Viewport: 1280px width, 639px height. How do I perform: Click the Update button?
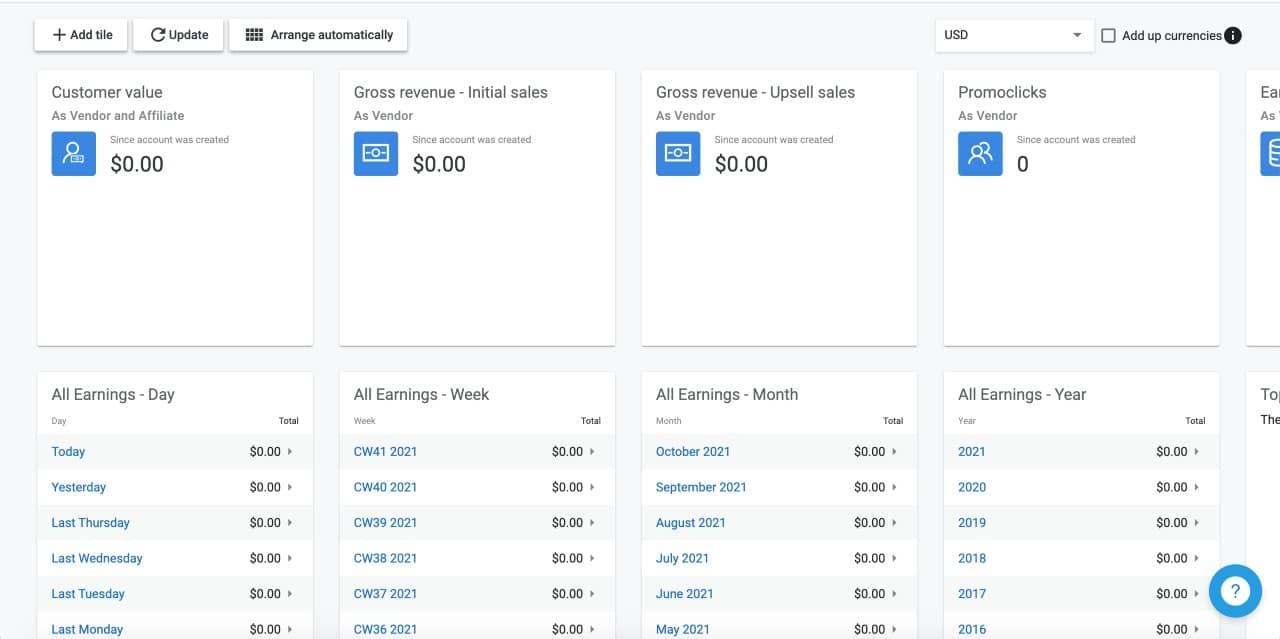pos(179,35)
